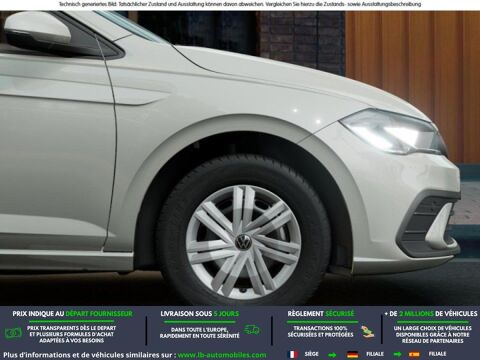Image resolution: width=480 pixels, height=360 pixels.
Task: Click the secure payment hand icon
Action: (368, 332)
